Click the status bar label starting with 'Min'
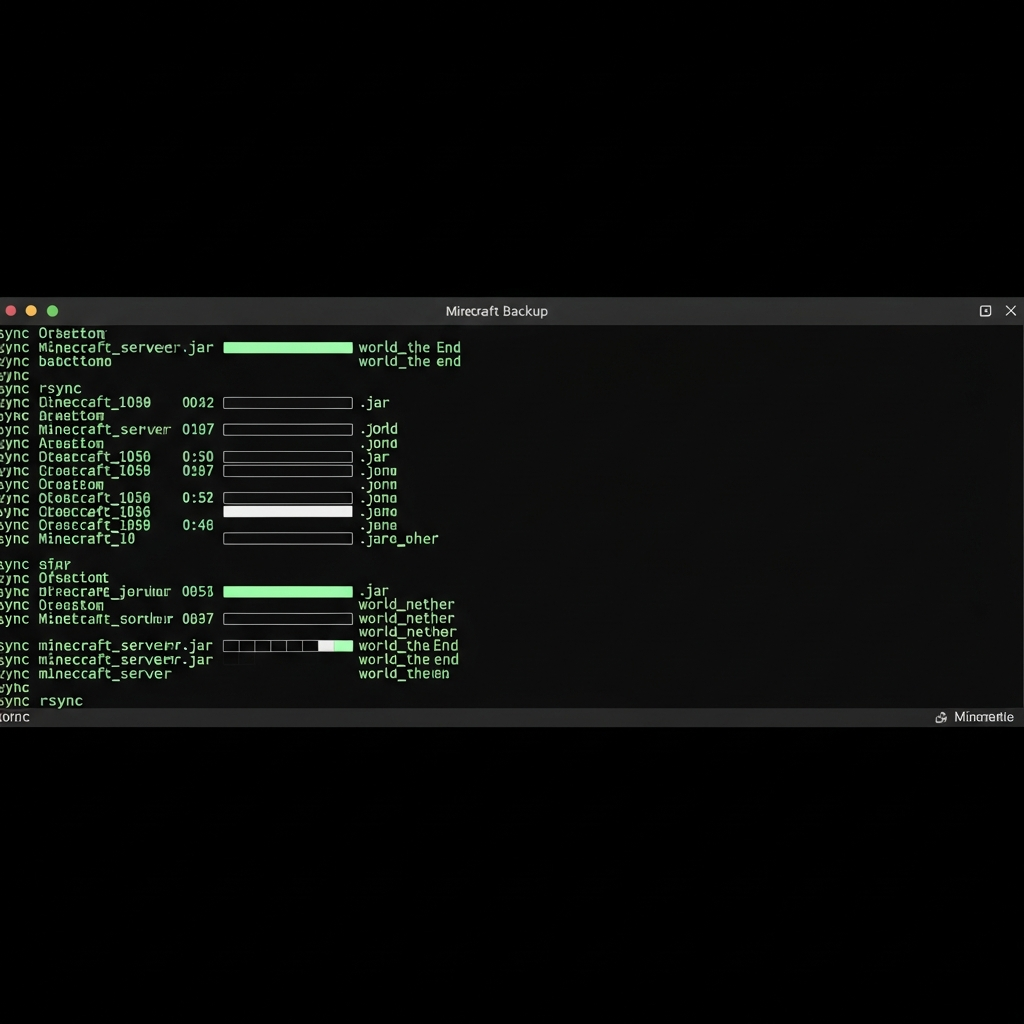Image resolution: width=1024 pixels, height=1024 pixels. pyautogui.click(x=984, y=717)
